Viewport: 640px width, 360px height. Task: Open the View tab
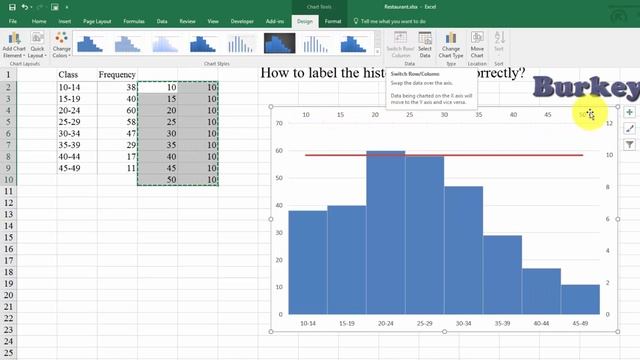coord(213,21)
